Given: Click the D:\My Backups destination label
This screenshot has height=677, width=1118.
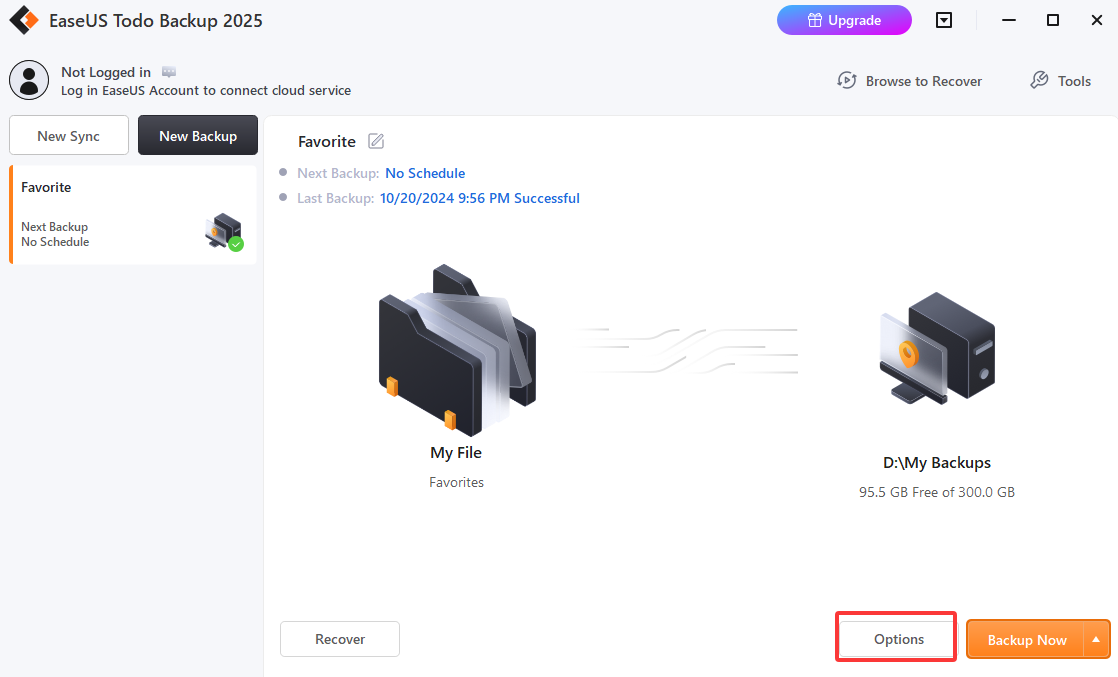Looking at the screenshot, I should [937, 462].
